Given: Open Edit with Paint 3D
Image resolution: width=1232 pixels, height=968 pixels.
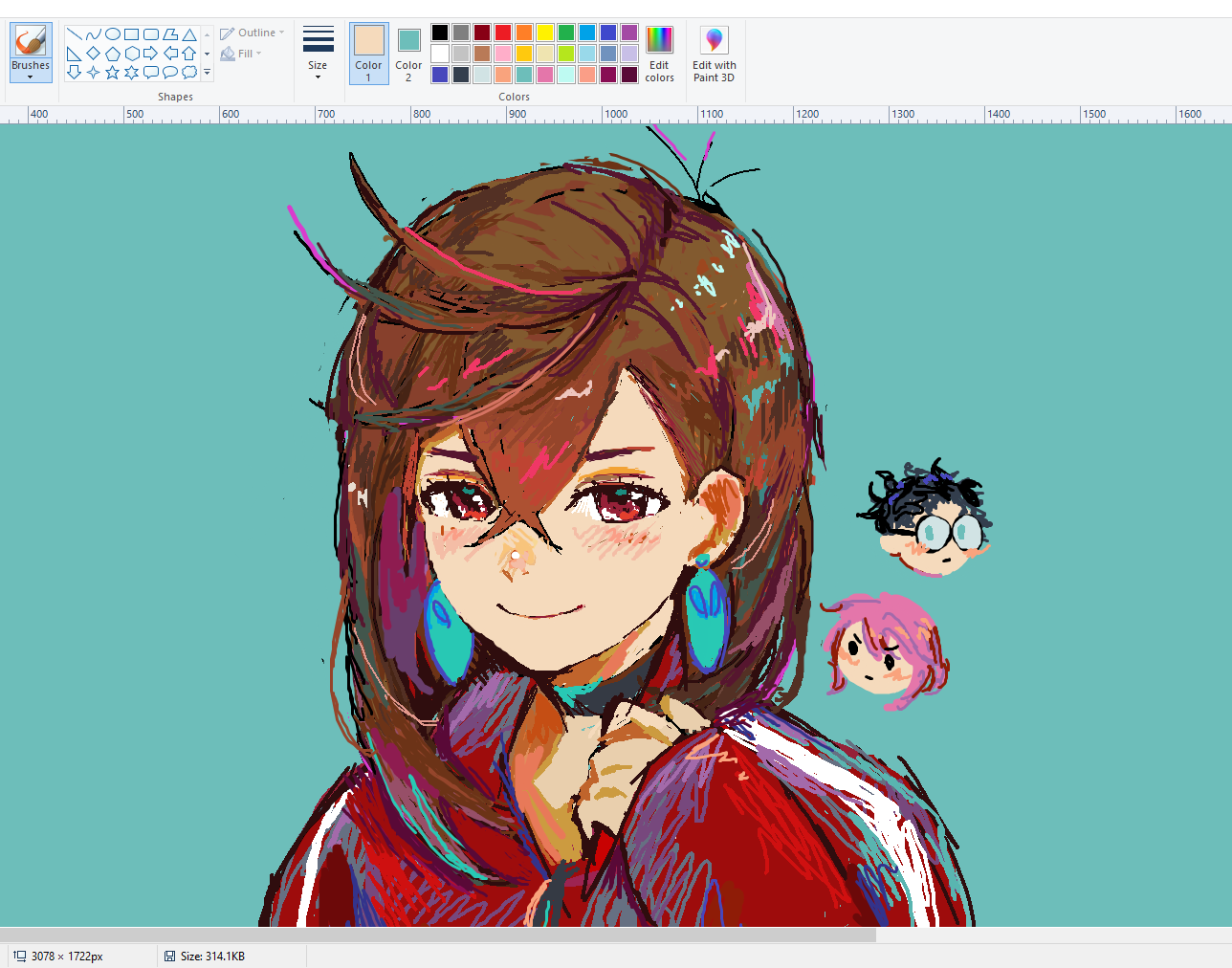Looking at the screenshot, I should 714,54.
